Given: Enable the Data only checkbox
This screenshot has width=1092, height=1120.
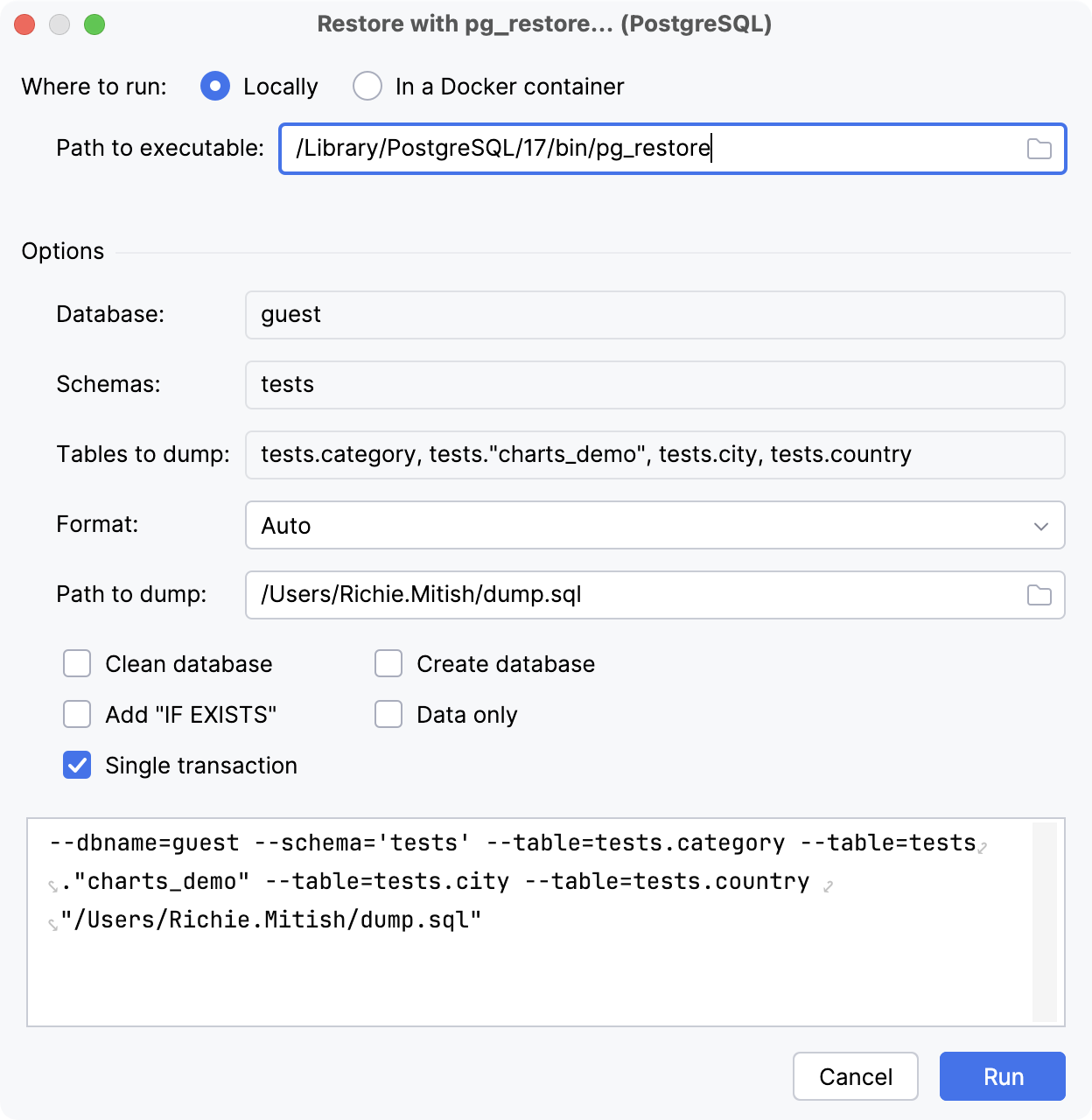Looking at the screenshot, I should tap(388, 715).
